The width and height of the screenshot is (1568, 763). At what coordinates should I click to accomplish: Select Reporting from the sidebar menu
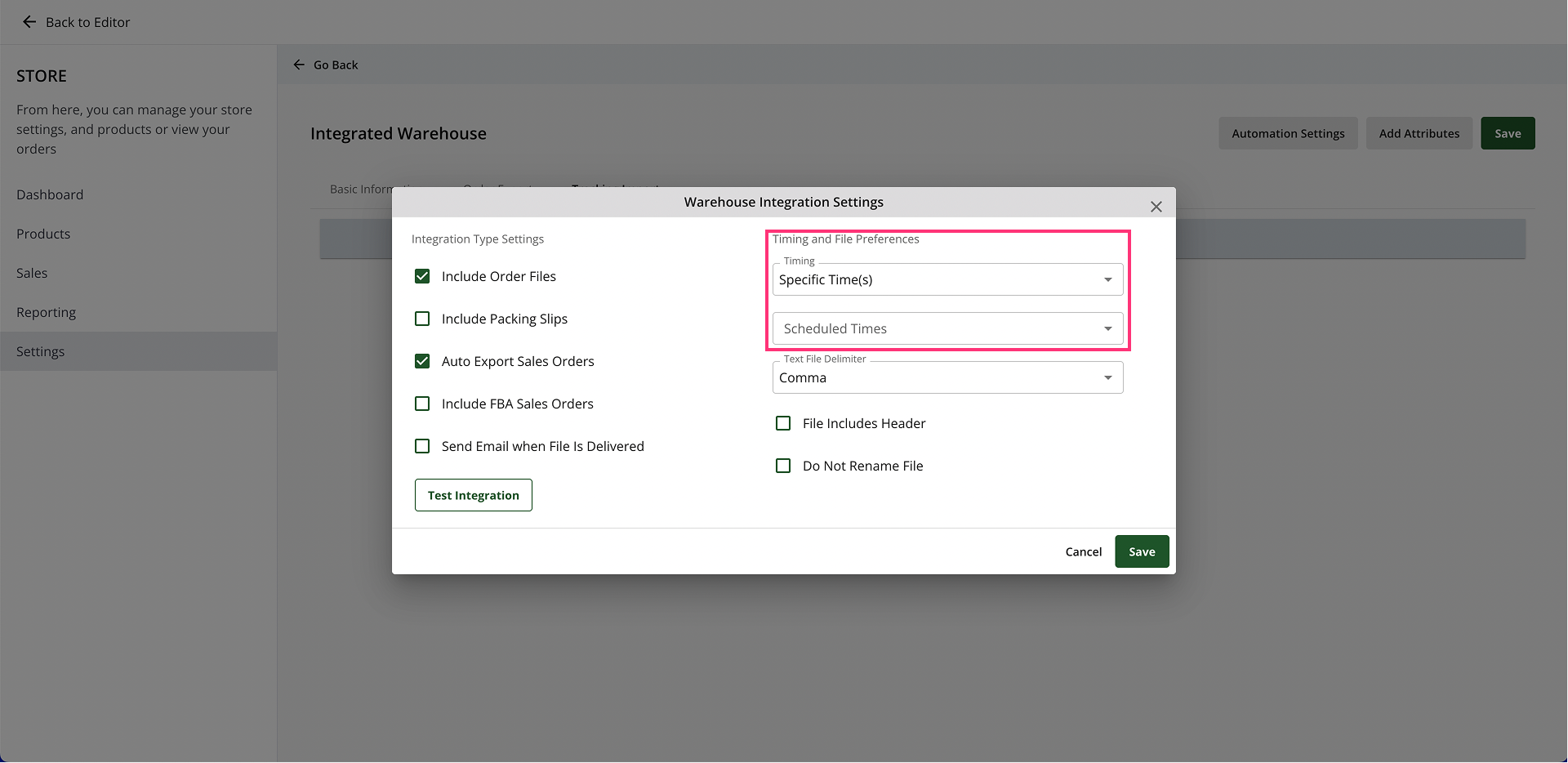pos(46,312)
